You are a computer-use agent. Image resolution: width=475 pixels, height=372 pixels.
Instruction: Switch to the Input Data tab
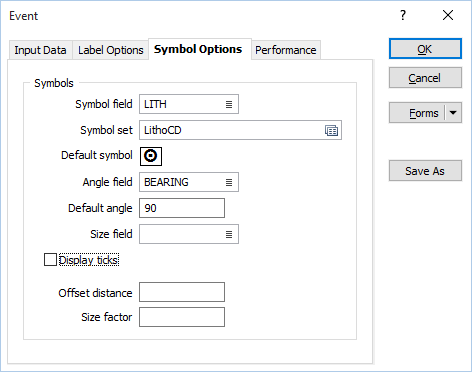pos(40,50)
